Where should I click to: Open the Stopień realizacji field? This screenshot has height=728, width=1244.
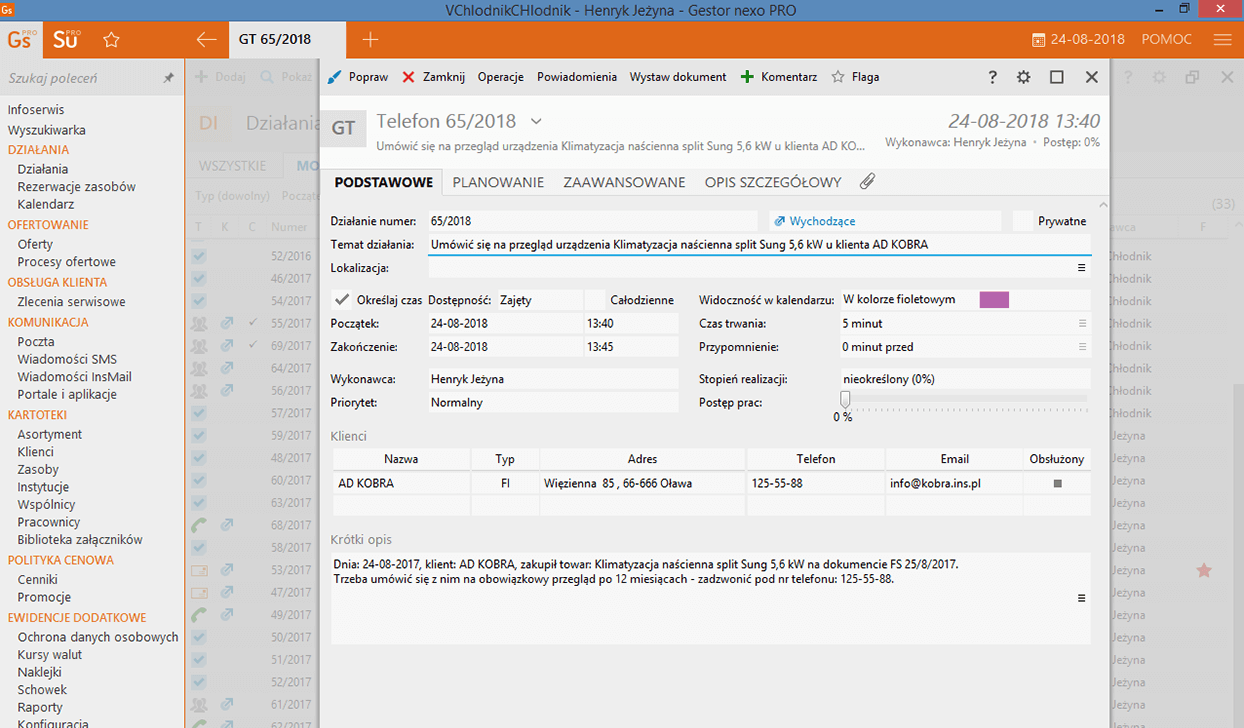click(x=965, y=379)
